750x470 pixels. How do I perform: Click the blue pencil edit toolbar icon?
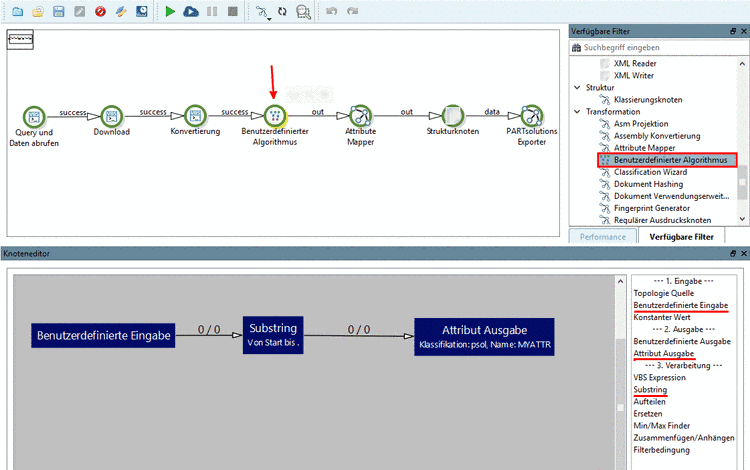(121, 11)
